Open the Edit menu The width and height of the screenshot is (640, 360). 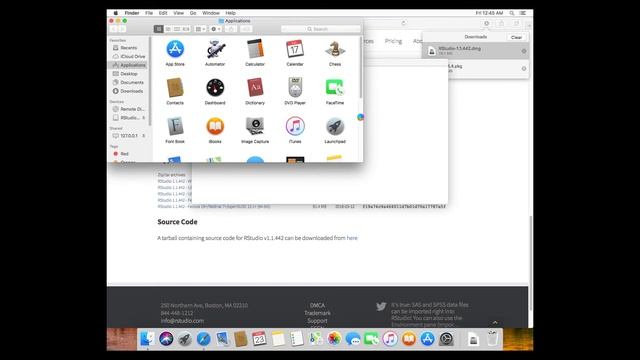[163, 13]
